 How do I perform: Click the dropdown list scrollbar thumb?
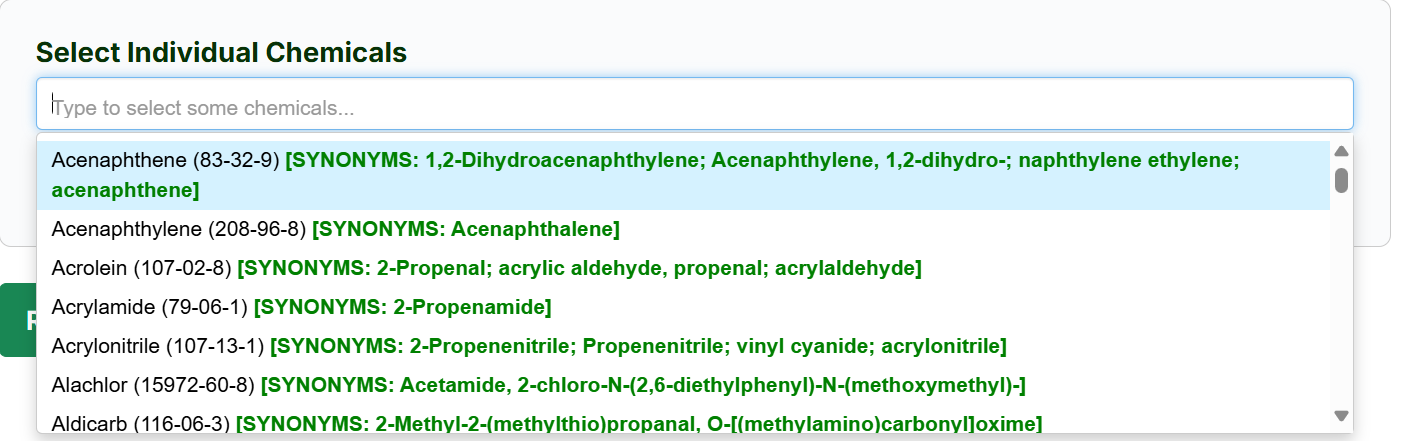tap(1342, 180)
